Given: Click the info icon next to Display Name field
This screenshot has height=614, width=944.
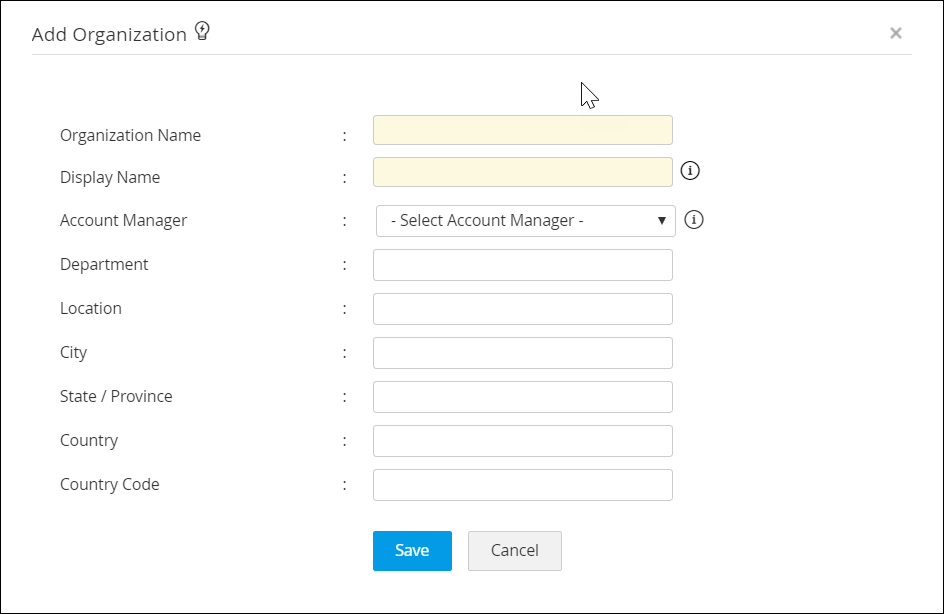Looking at the screenshot, I should click(690, 170).
